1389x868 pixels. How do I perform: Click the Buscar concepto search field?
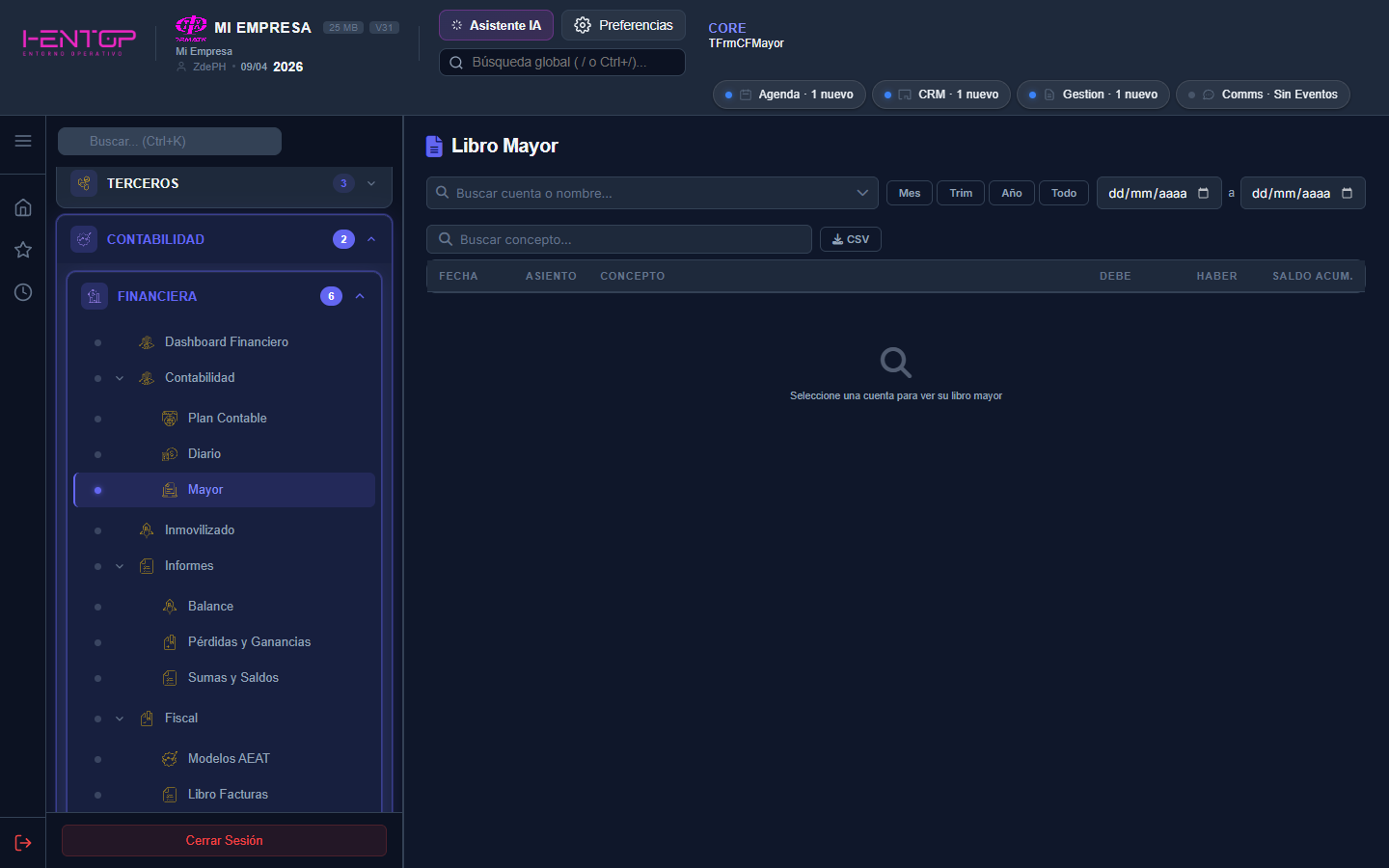tap(619, 239)
